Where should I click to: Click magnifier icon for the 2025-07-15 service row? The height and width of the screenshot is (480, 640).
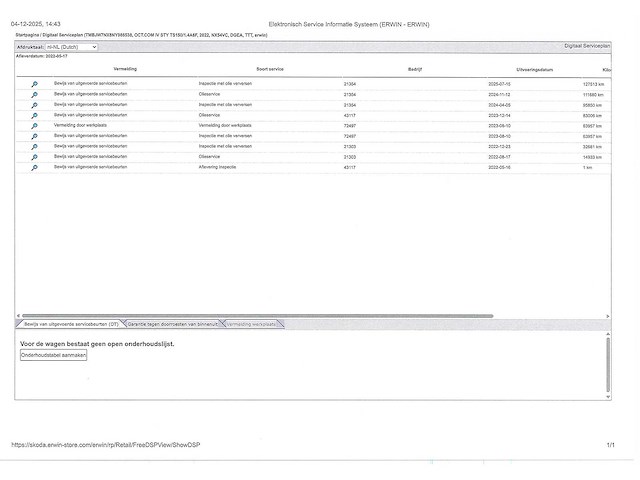34,84
